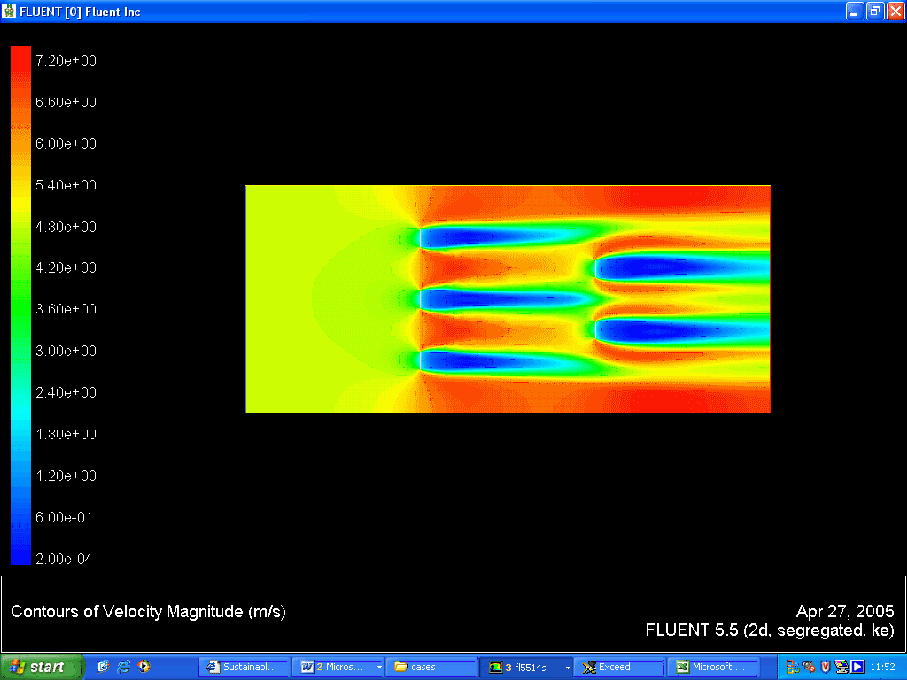Click the FLUENT icon in the title bar
907x680 pixels.
10,11
